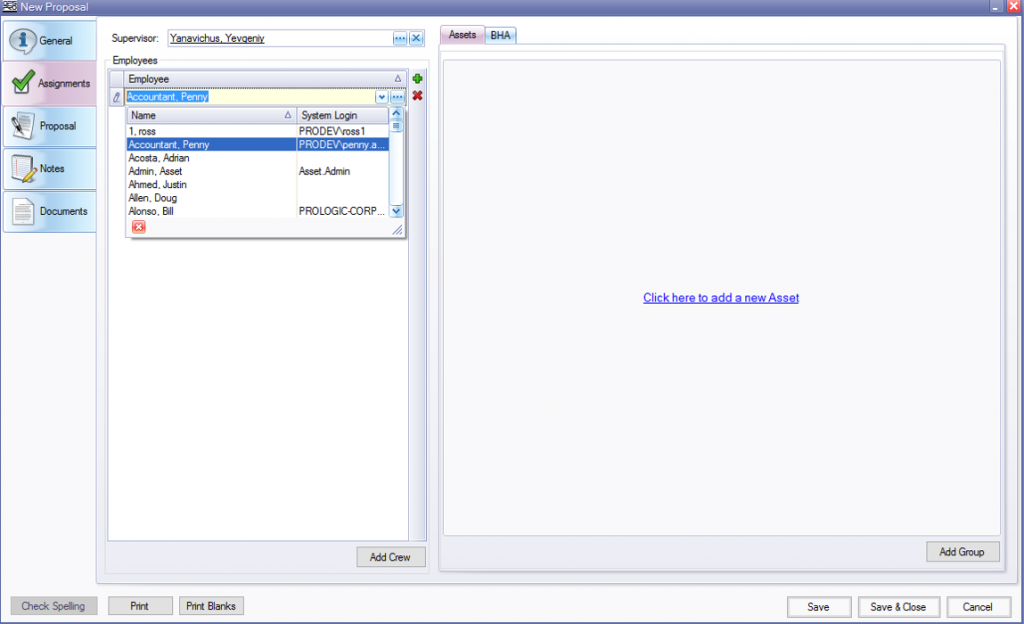Select Acosta, Adrian from the employee list
1024x624 pixels.
[x=160, y=157]
